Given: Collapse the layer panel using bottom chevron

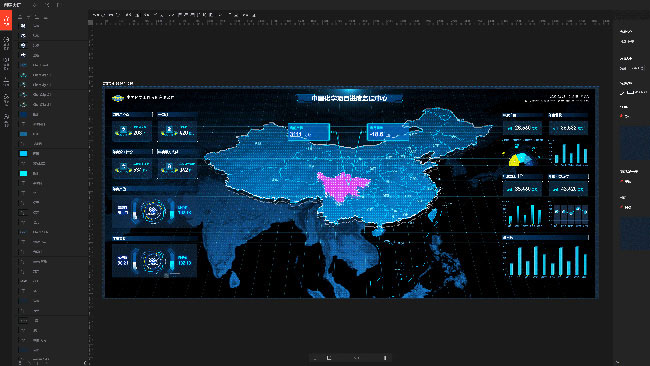Looking at the screenshot, I should [x=85, y=363].
